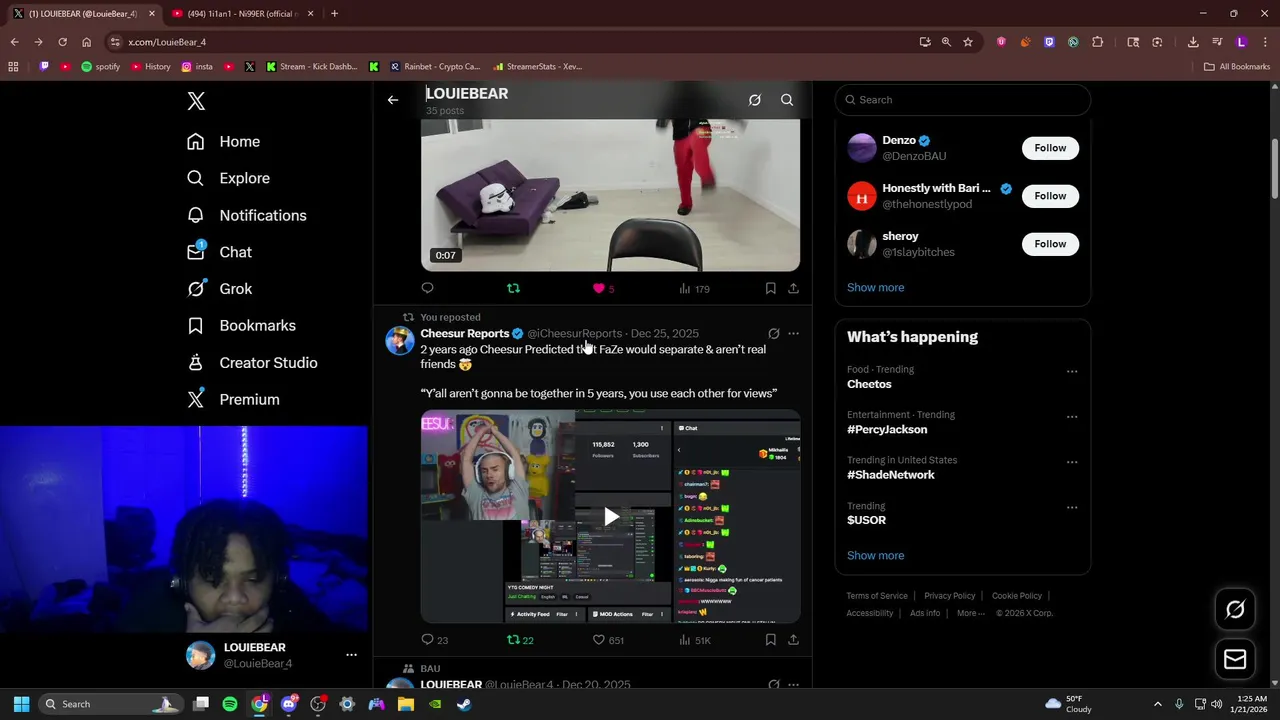Click the Search field in the right column
Viewport: 1280px width, 720px height.
962,100
